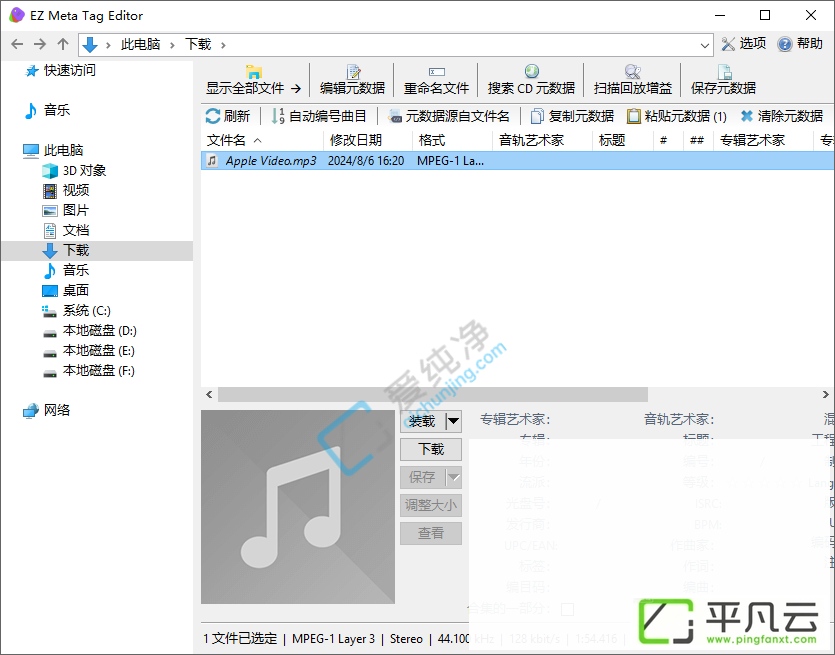Click the 调整大小 resize button

pyautogui.click(x=431, y=505)
